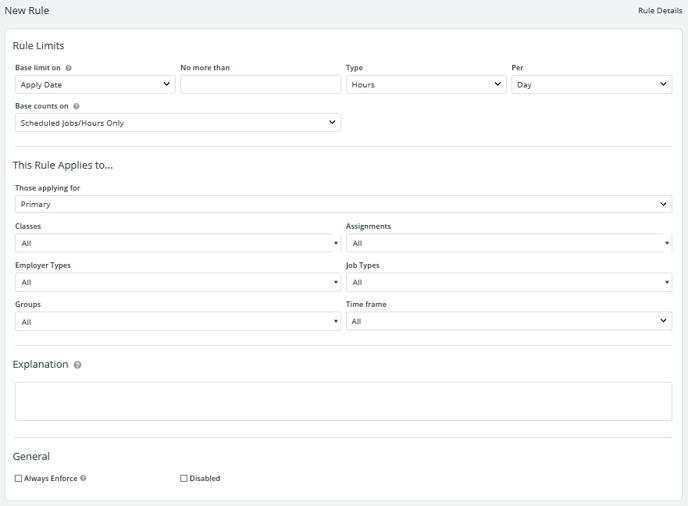Image resolution: width=688 pixels, height=506 pixels.
Task: Click help icon beside Base counts on
Action: tap(77, 106)
